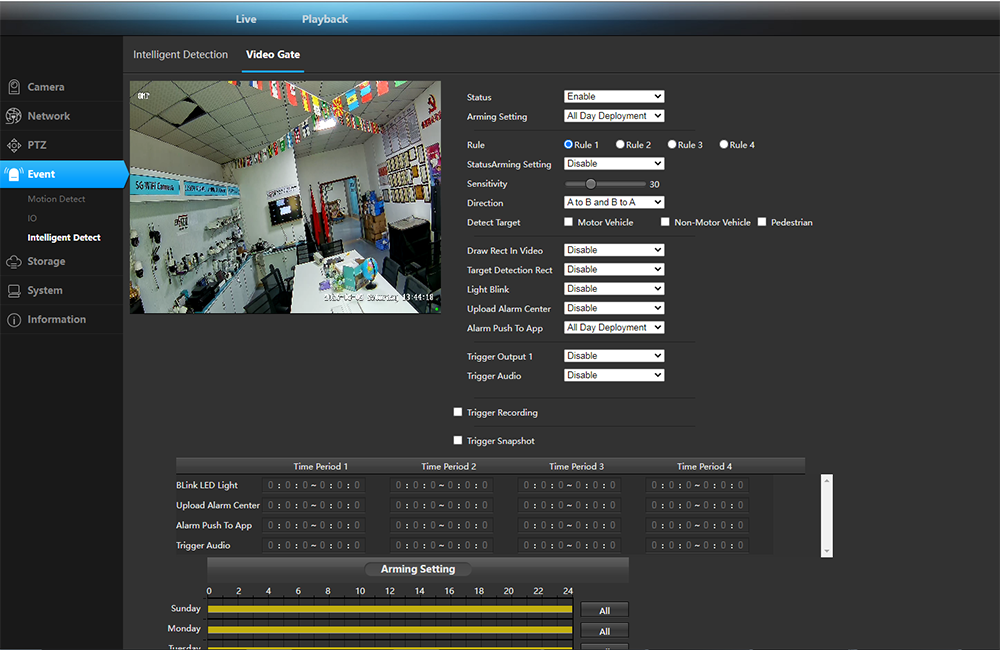Adjust the Sensitivity slider
The image size is (1000, 650).
click(591, 184)
